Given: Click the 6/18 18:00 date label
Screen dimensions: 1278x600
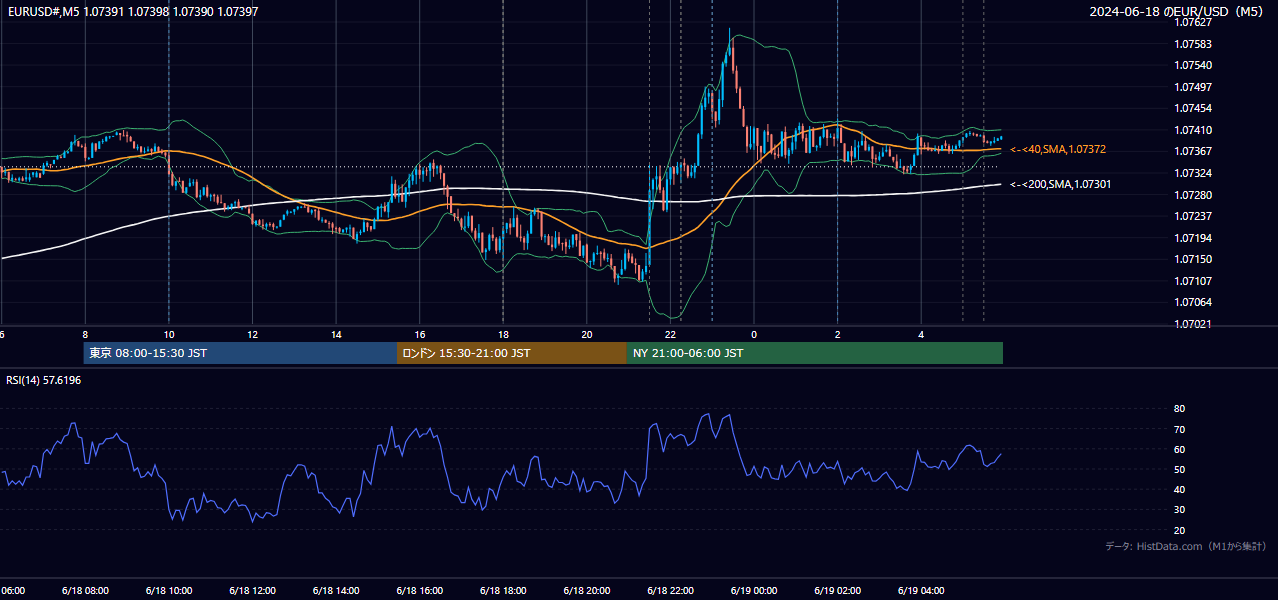Looking at the screenshot, I should (504, 590).
